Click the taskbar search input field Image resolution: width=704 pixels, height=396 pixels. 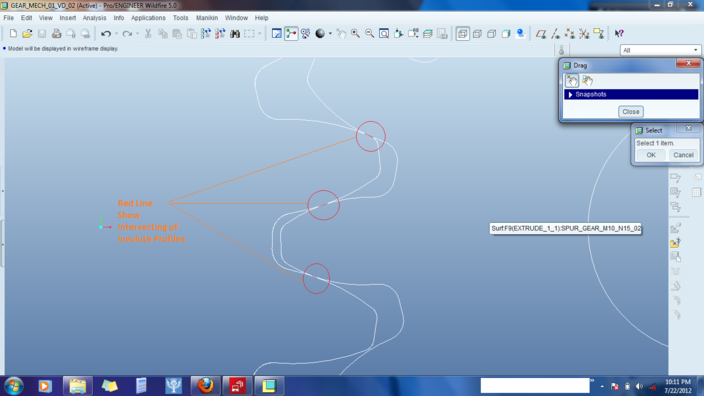535,385
